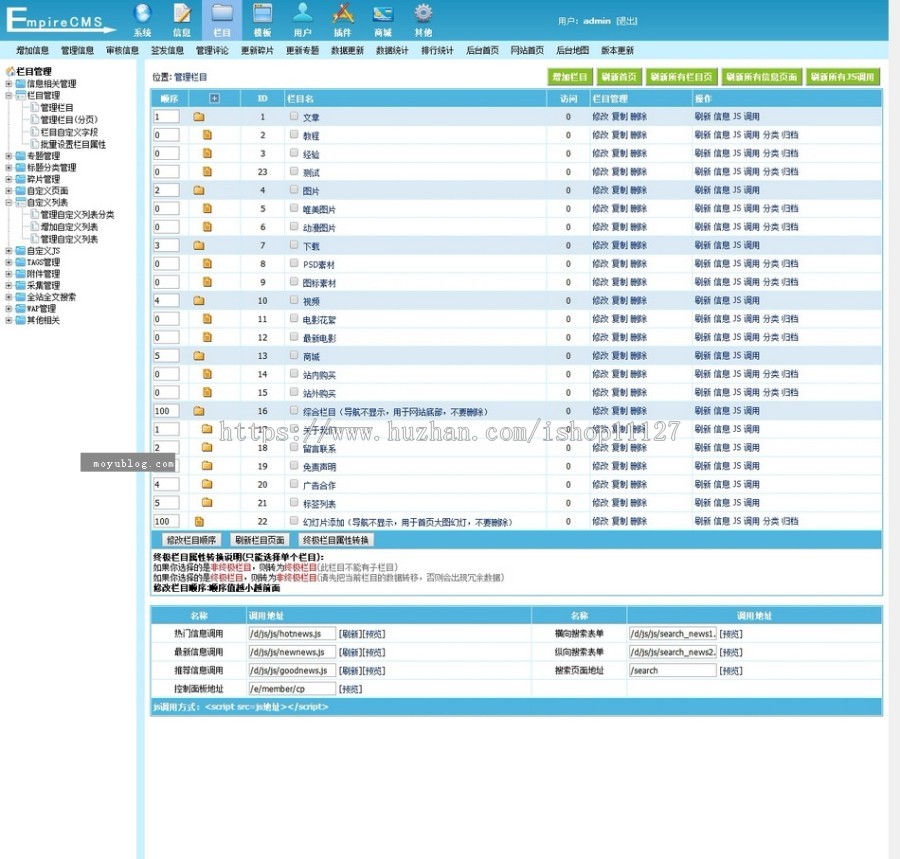
Task: Expand the 信息相关管理 tree node
Action: [x=9, y=84]
